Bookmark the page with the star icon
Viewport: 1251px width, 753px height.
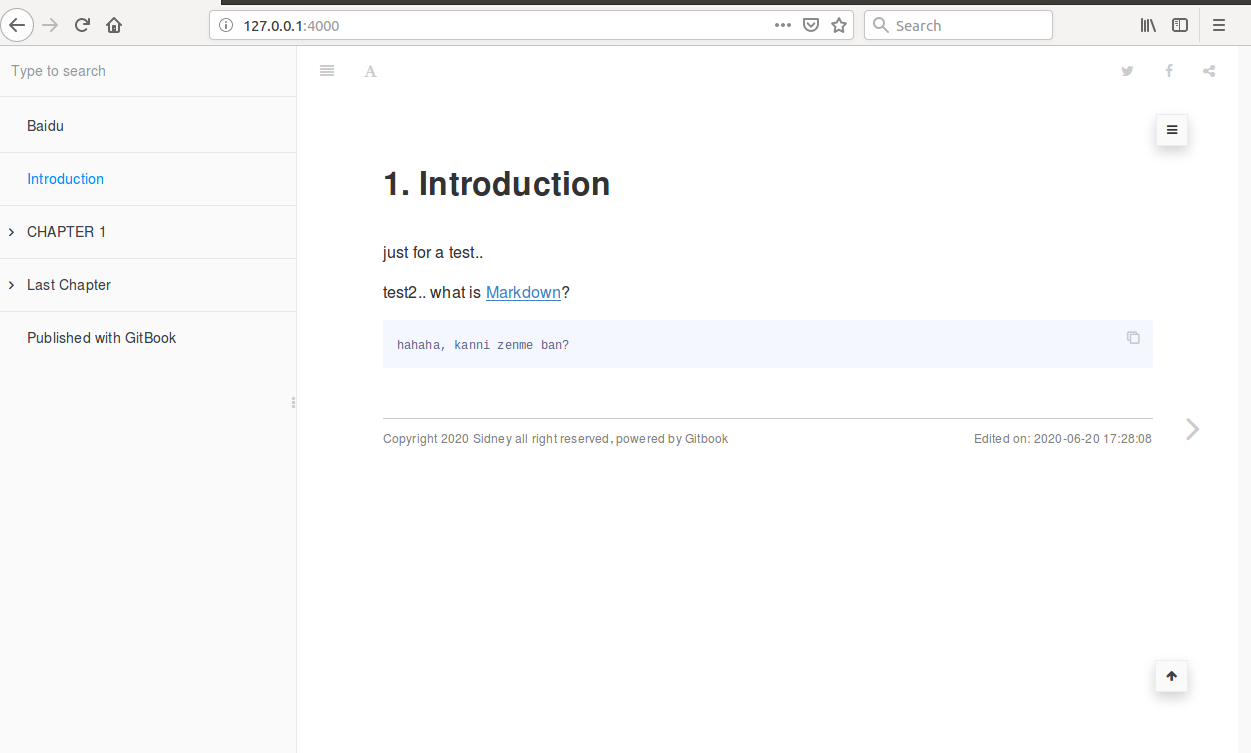(838, 25)
